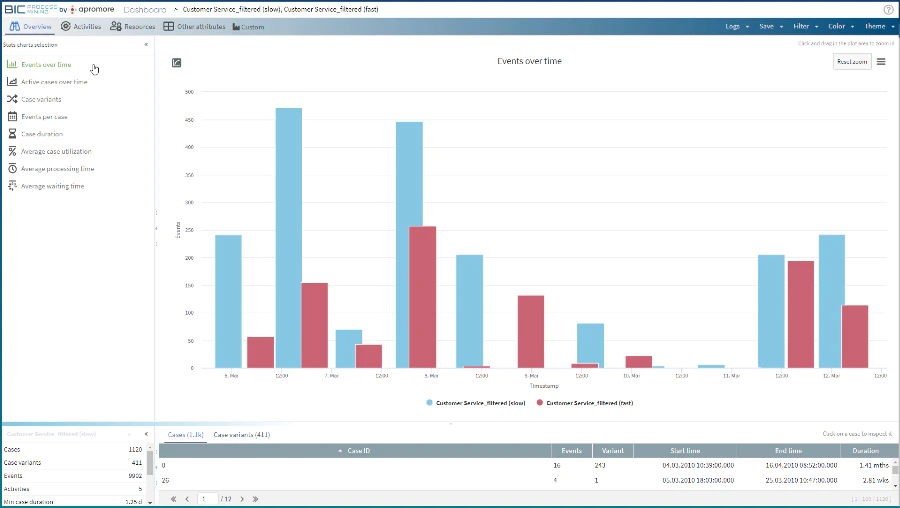This screenshot has width=900, height=508.
Task: Select Average processing time clock icon
Action: pos(12,169)
